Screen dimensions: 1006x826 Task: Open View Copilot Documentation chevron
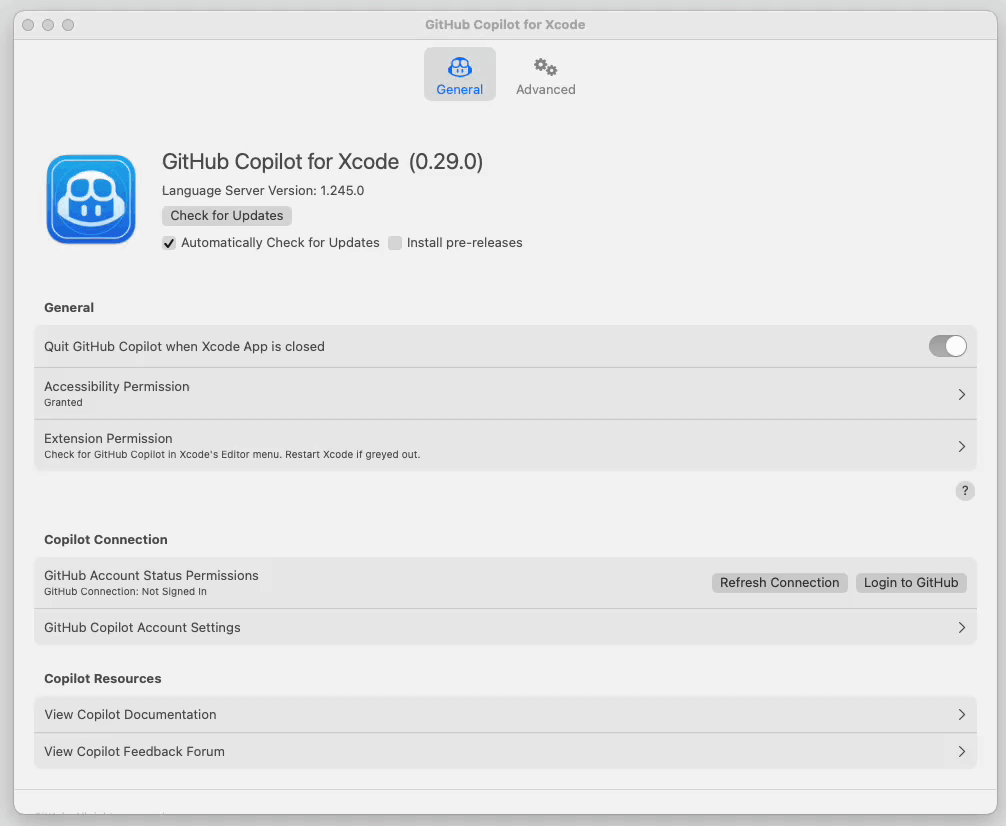click(x=961, y=714)
